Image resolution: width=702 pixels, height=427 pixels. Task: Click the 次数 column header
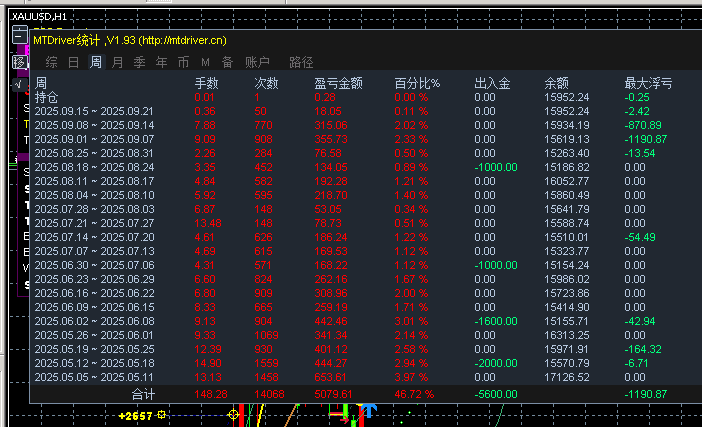(x=266, y=83)
